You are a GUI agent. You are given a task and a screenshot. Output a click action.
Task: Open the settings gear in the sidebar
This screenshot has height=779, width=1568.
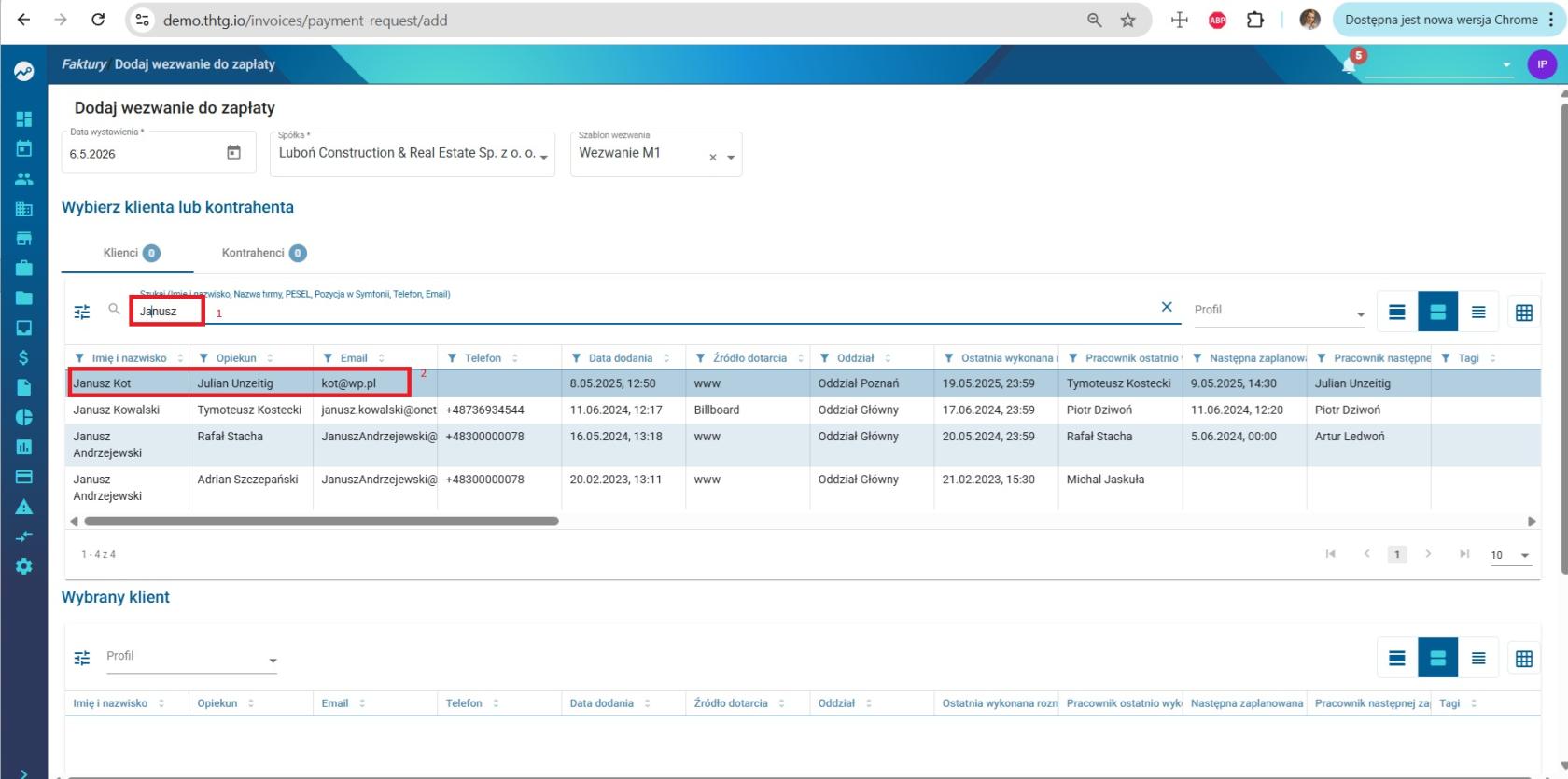point(24,566)
